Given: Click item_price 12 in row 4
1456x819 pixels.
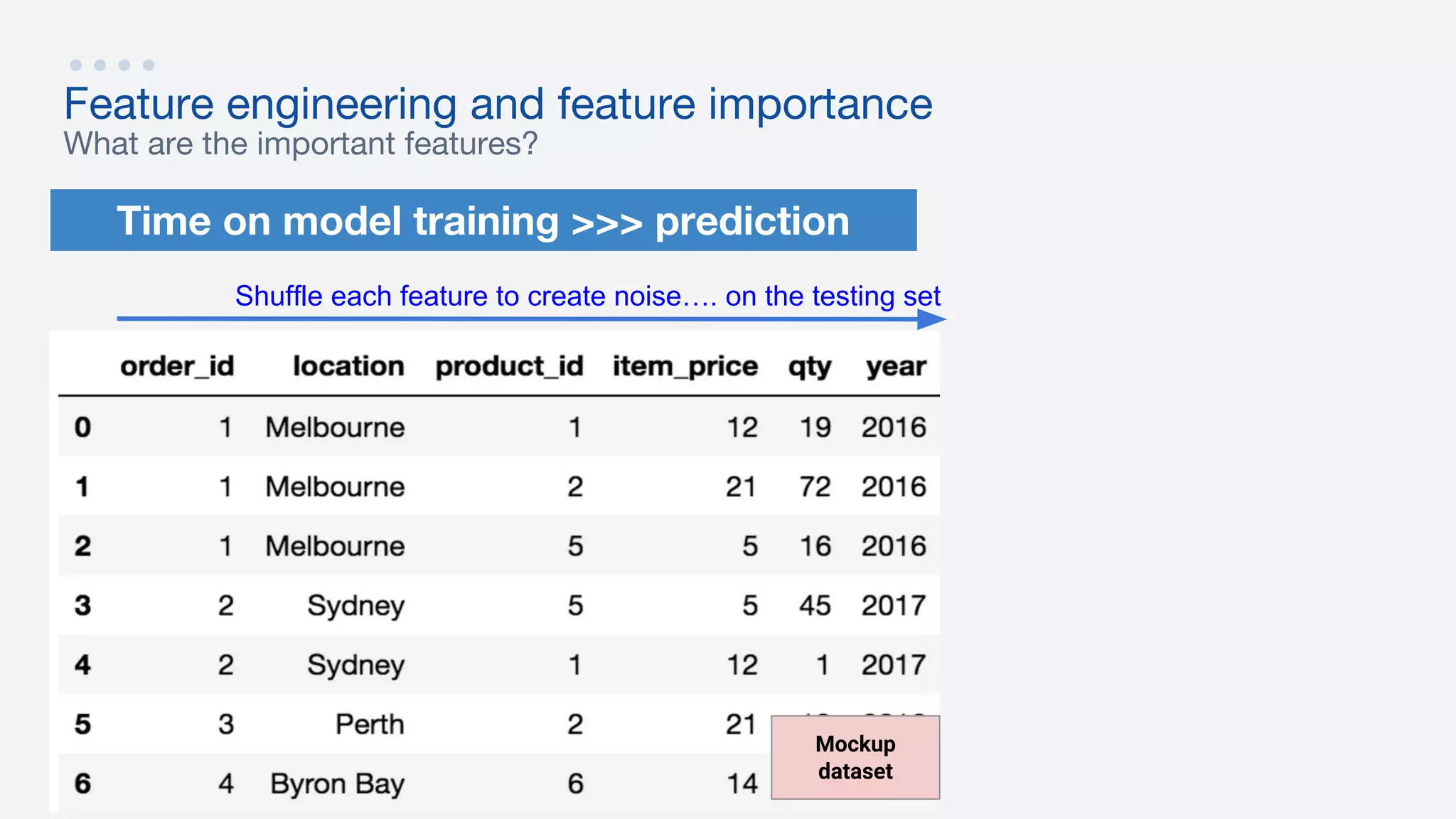Looking at the screenshot, I should click(x=742, y=665).
